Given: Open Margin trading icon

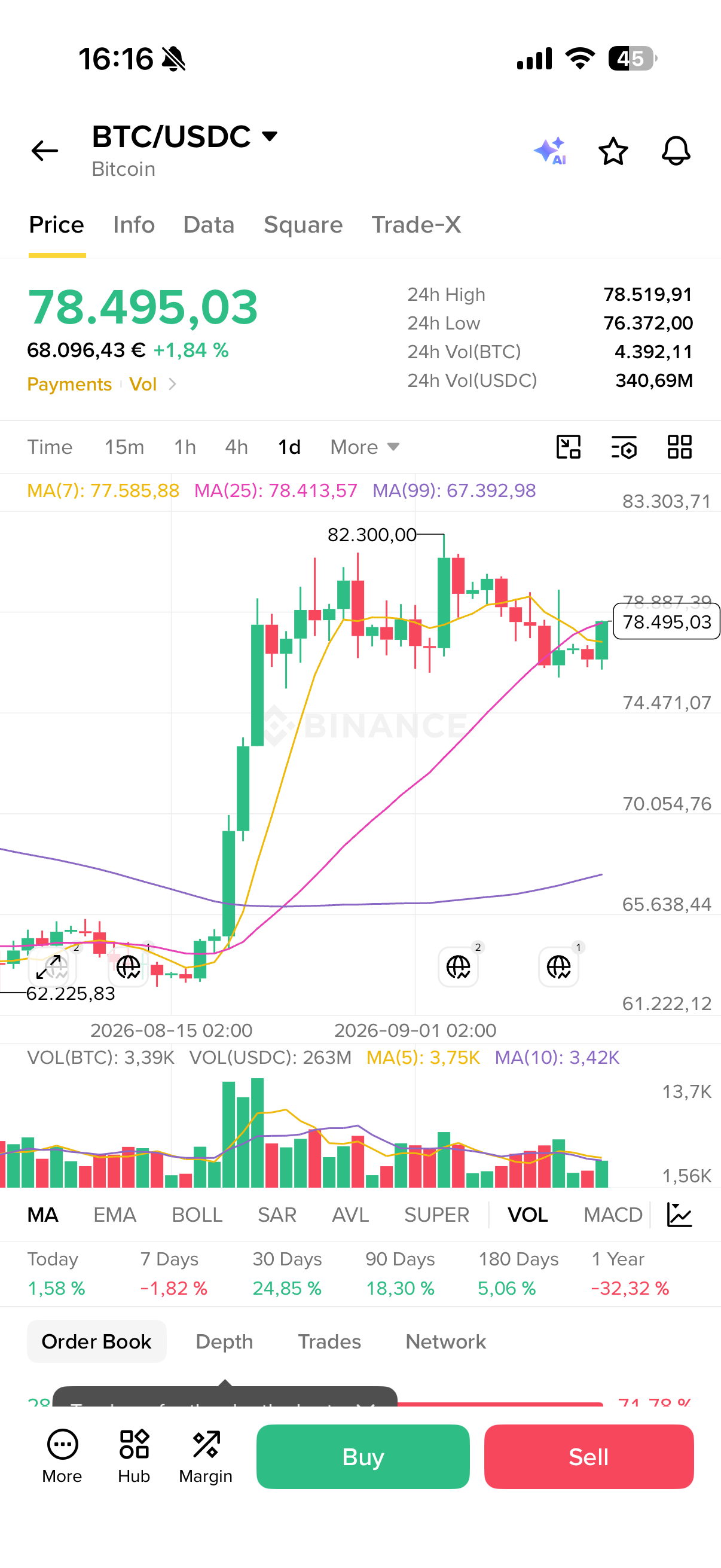Looking at the screenshot, I should (x=206, y=1456).
